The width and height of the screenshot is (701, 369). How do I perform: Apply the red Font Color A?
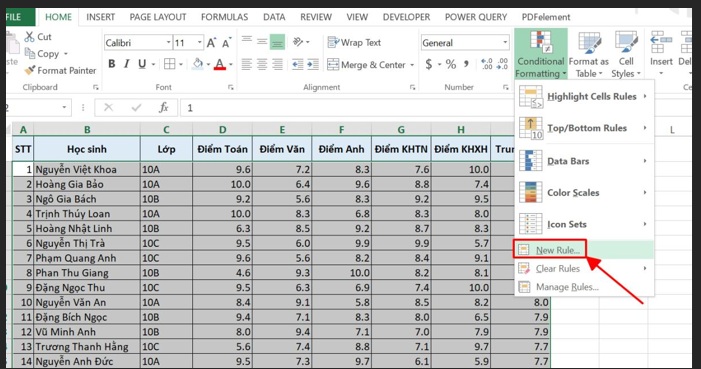tap(220, 64)
